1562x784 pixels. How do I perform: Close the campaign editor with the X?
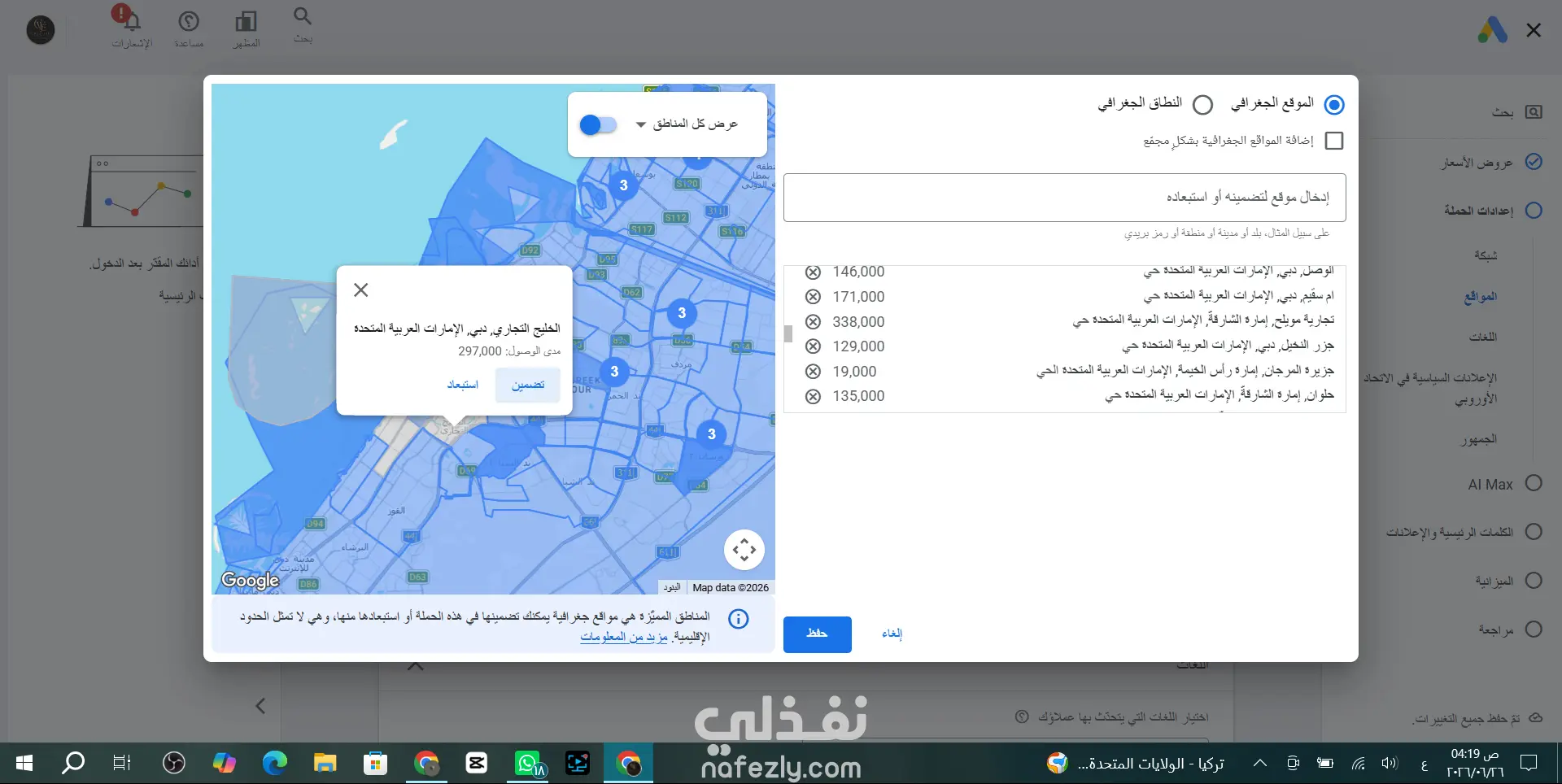[1534, 30]
